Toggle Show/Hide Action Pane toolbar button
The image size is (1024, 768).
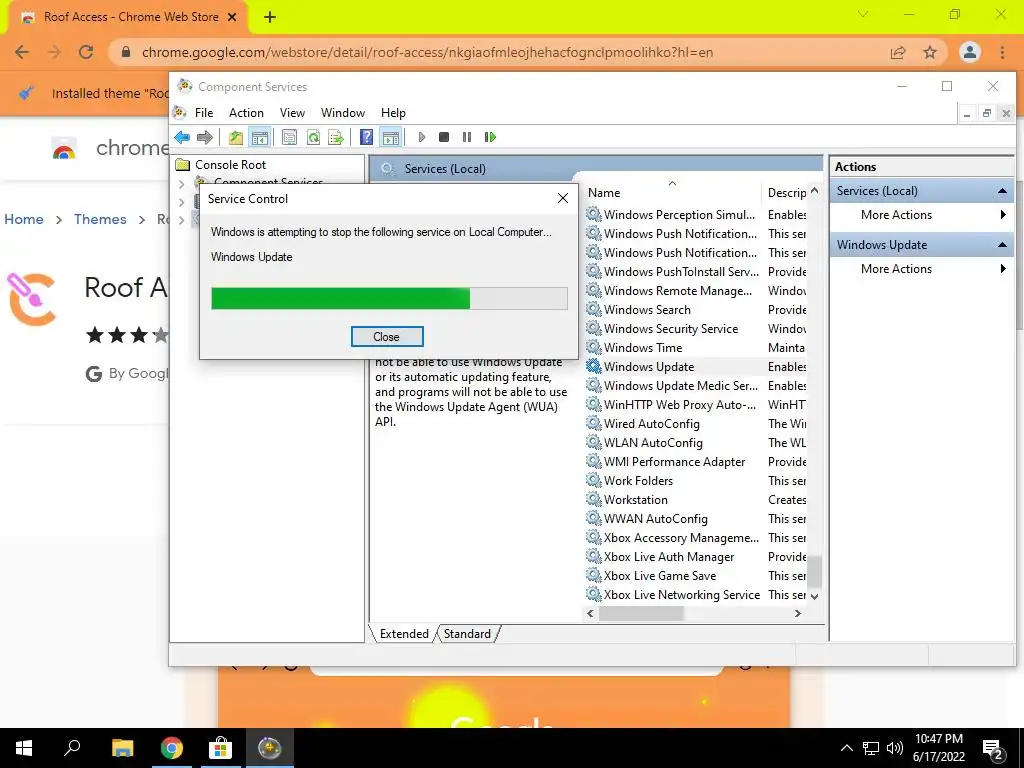[391, 137]
